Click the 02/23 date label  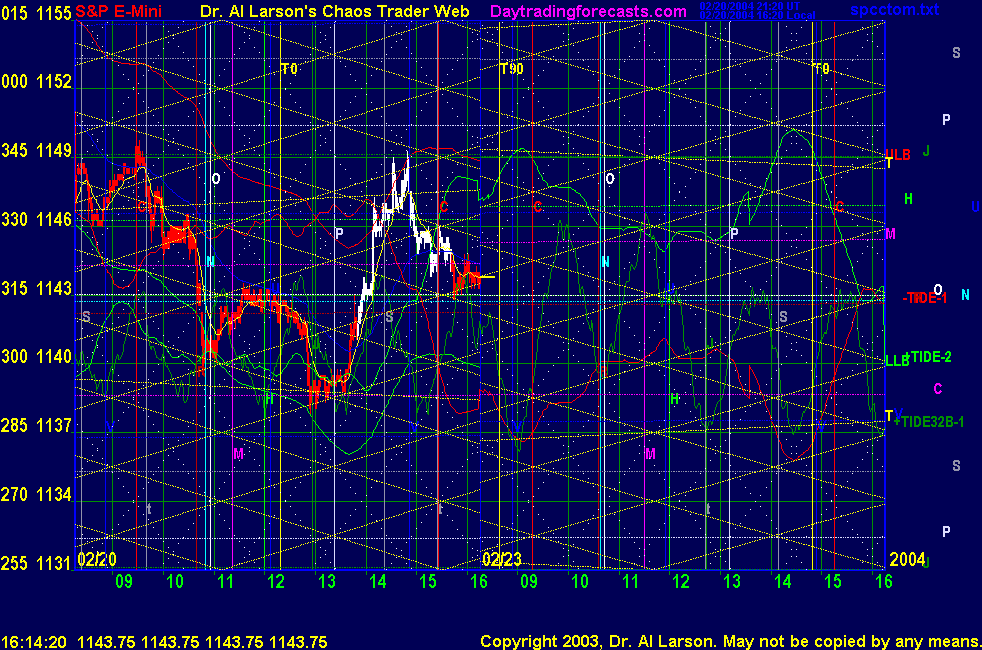pyautogui.click(x=502, y=559)
